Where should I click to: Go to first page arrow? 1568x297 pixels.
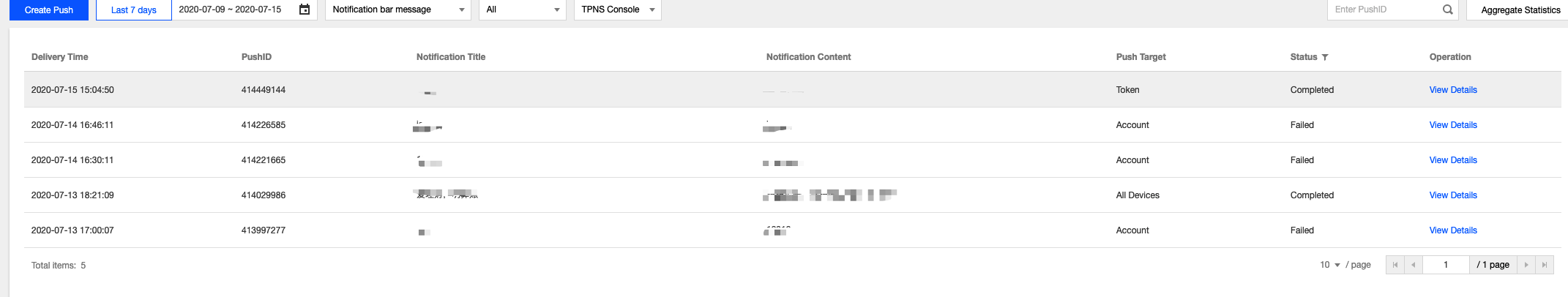point(1395,265)
